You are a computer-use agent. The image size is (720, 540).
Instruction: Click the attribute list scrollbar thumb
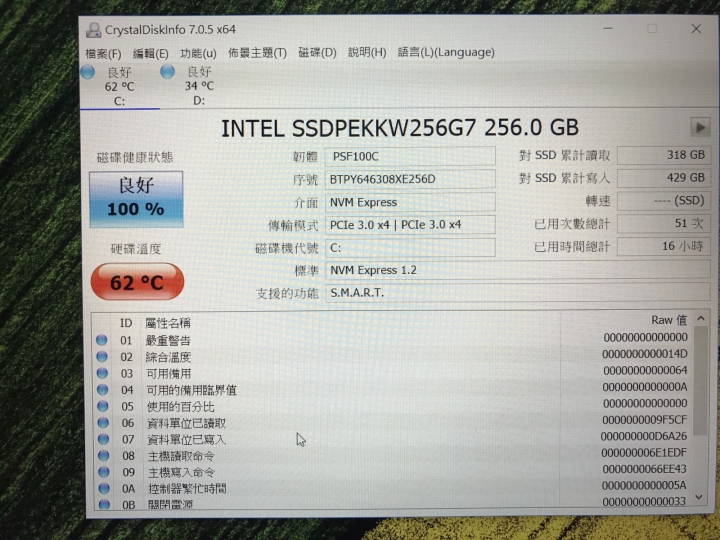pyautogui.click(x=700, y=381)
